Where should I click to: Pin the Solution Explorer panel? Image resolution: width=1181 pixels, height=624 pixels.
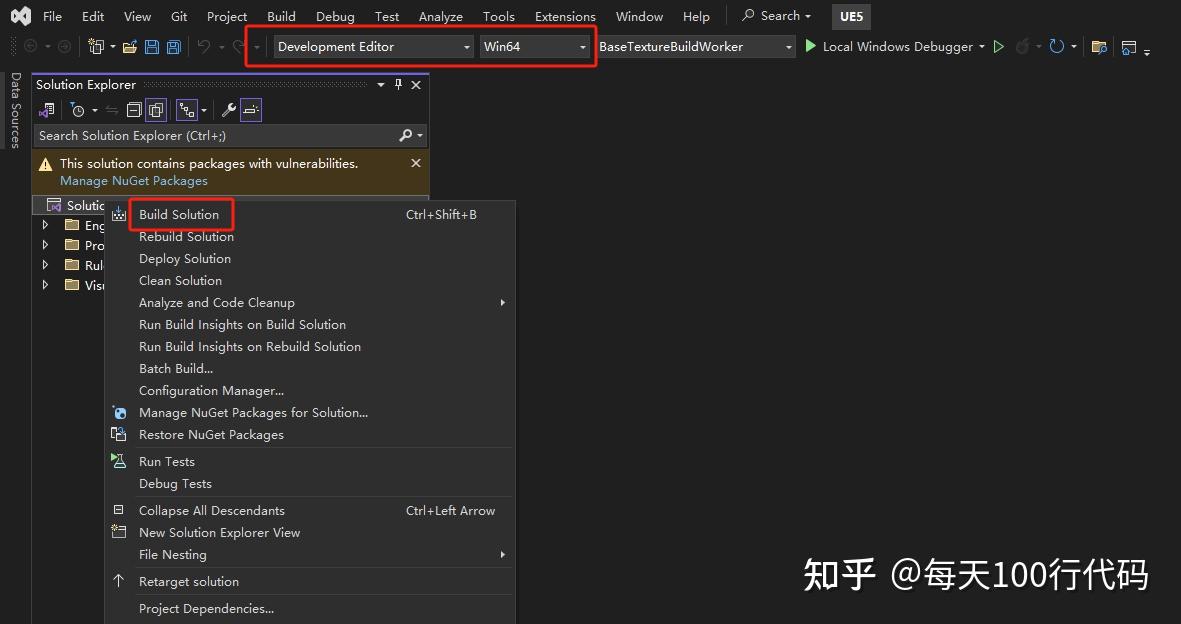coord(398,84)
